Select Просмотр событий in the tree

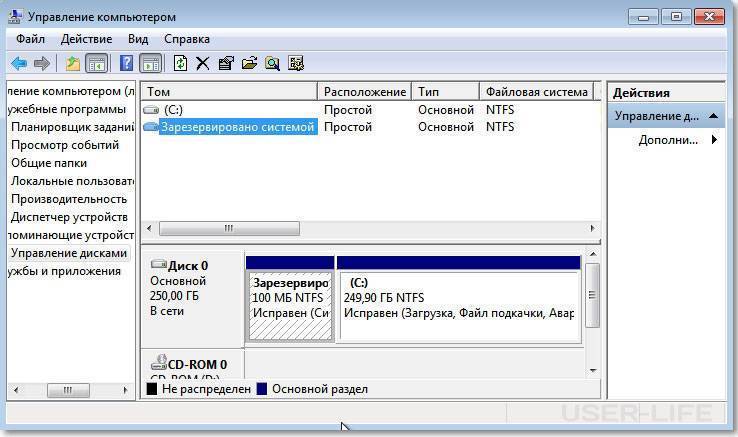65,145
